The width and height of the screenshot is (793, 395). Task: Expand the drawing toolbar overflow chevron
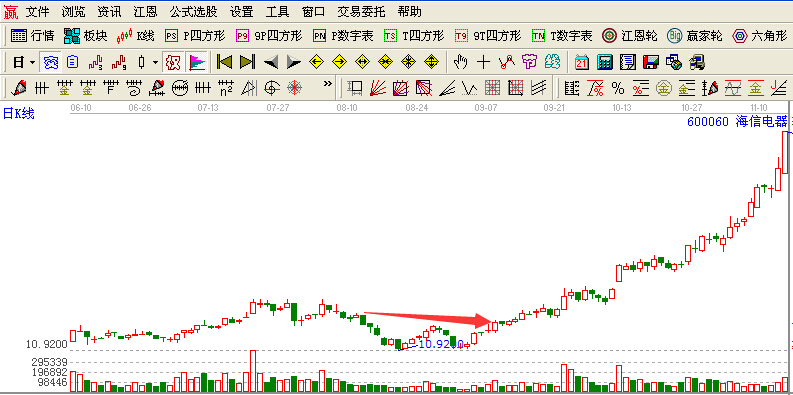coord(328,83)
